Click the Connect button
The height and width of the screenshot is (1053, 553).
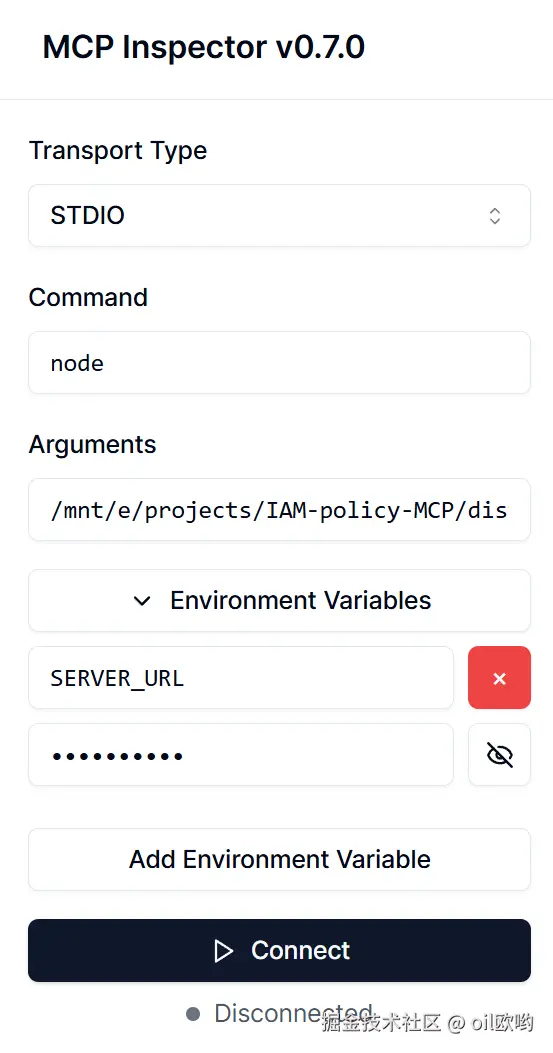[x=279, y=950]
